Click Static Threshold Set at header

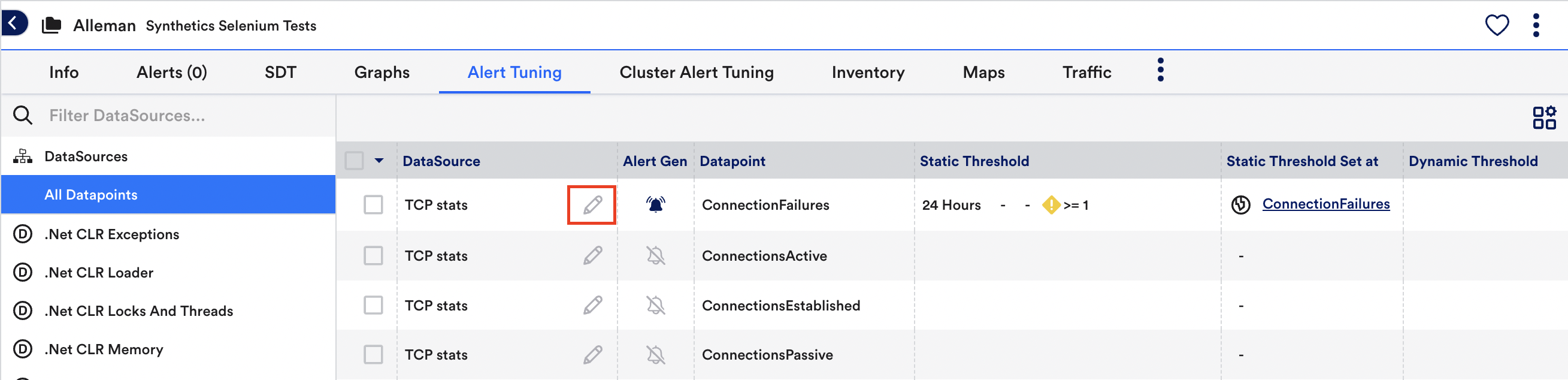1302,161
